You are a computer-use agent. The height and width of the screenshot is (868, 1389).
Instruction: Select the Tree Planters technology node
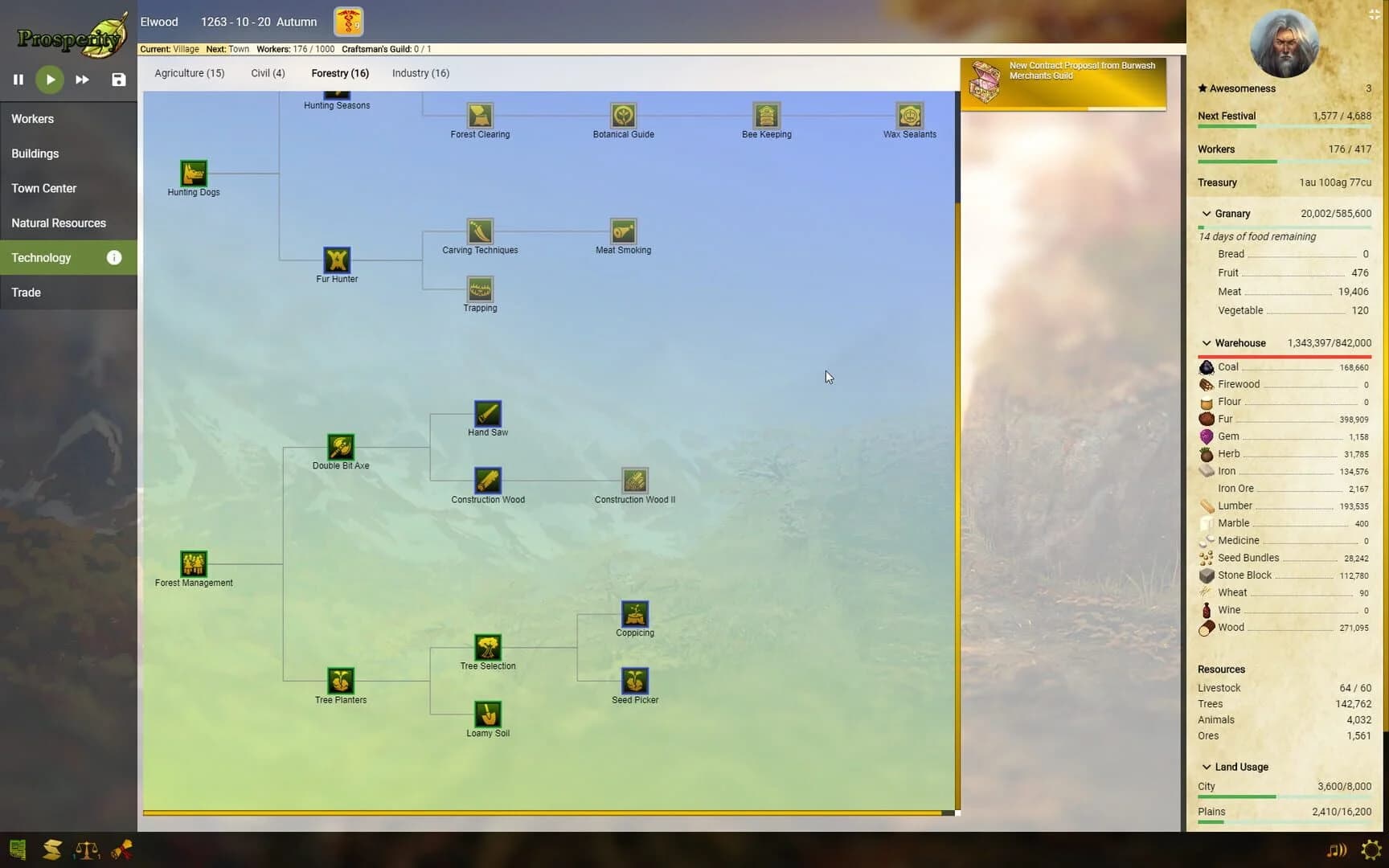pyautogui.click(x=340, y=679)
